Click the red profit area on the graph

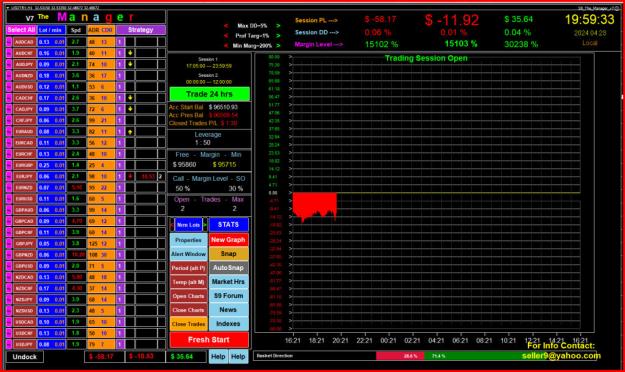pyautogui.click(x=314, y=205)
